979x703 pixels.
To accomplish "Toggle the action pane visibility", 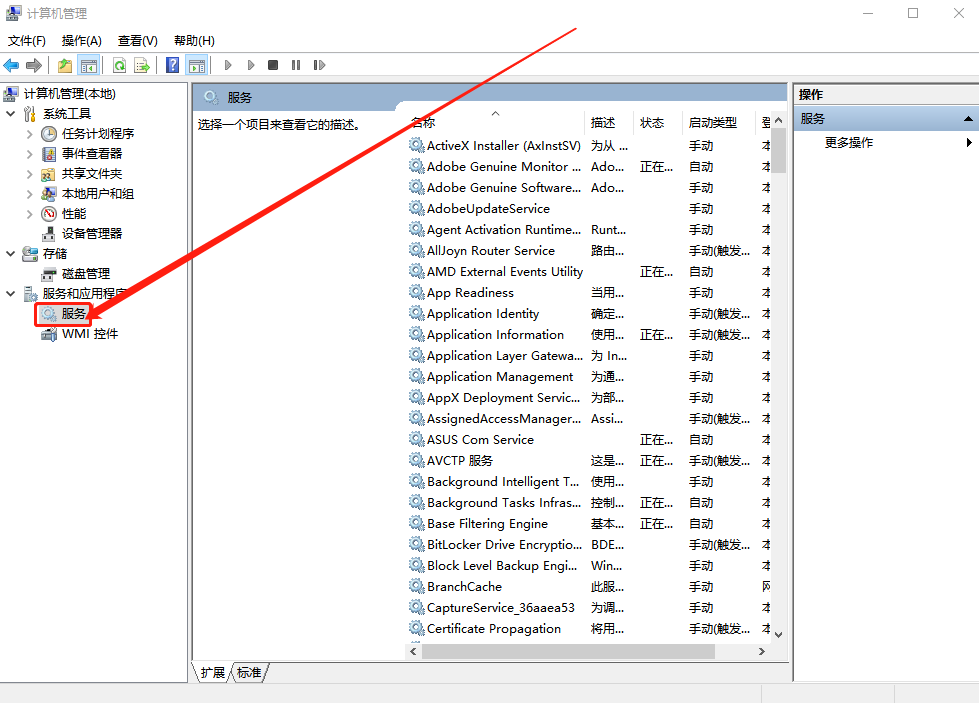I will point(196,65).
